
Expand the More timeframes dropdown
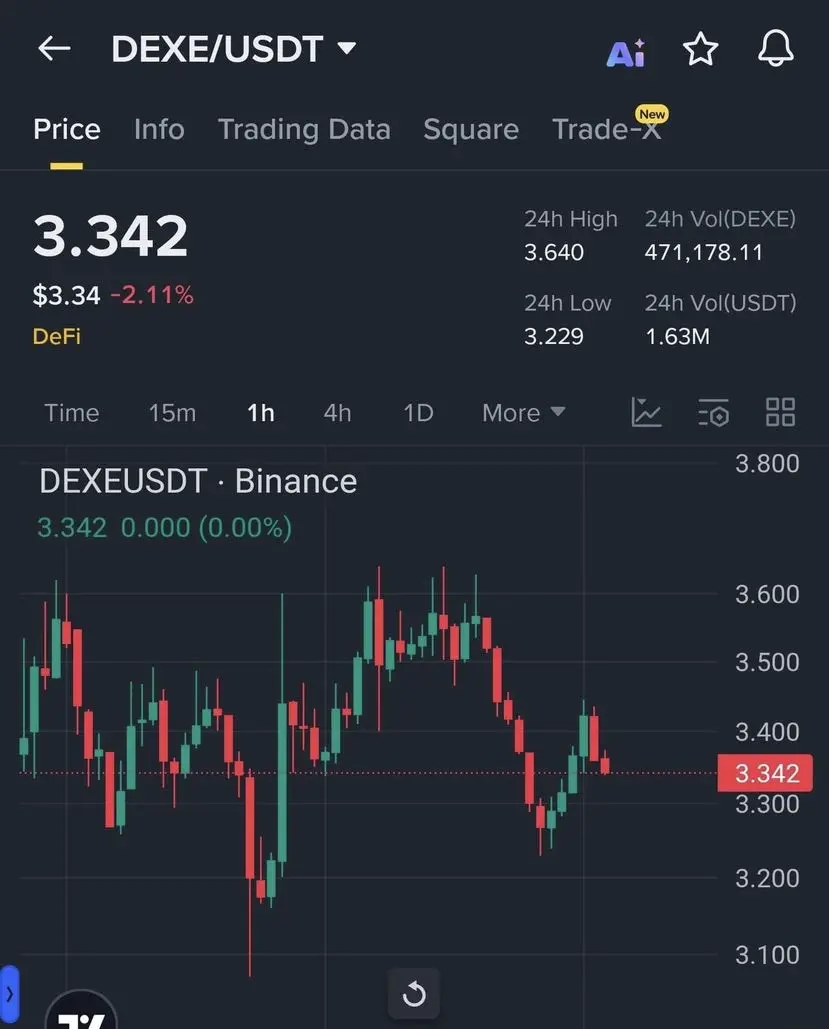[x=523, y=413]
